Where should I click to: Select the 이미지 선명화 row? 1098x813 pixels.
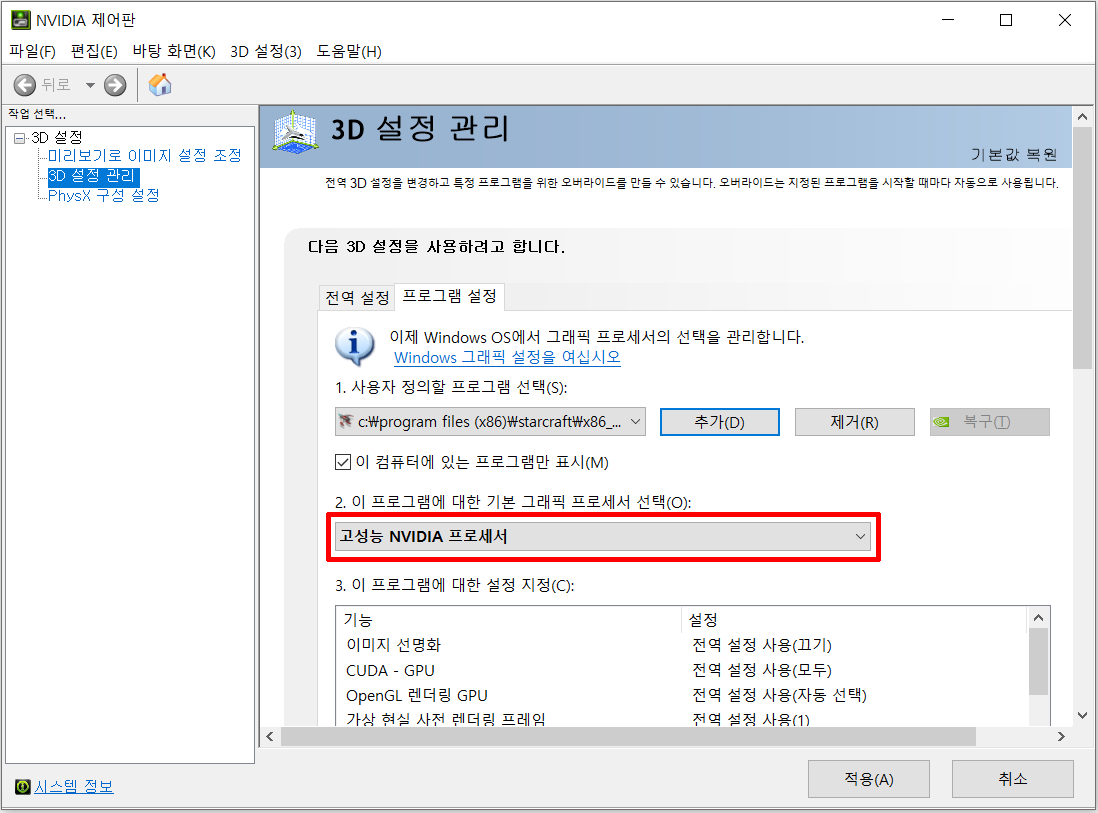pyautogui.click(x=681, y=645)
